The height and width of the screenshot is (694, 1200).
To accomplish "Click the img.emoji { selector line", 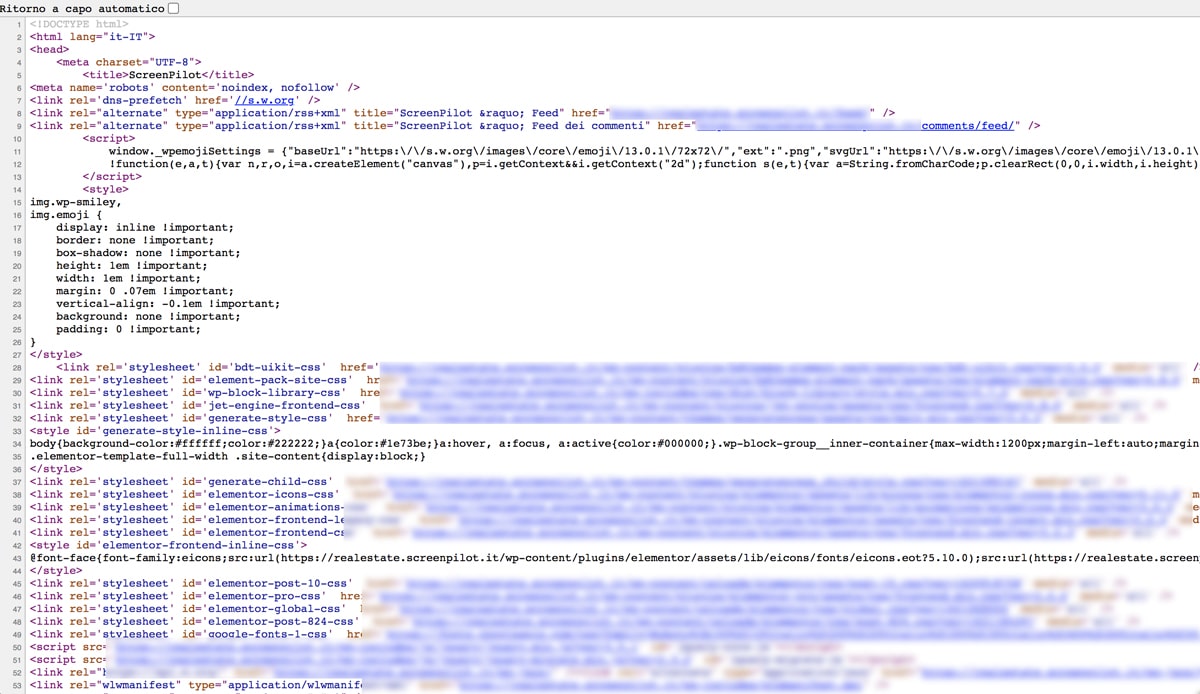I will click(x=66, y=214).
